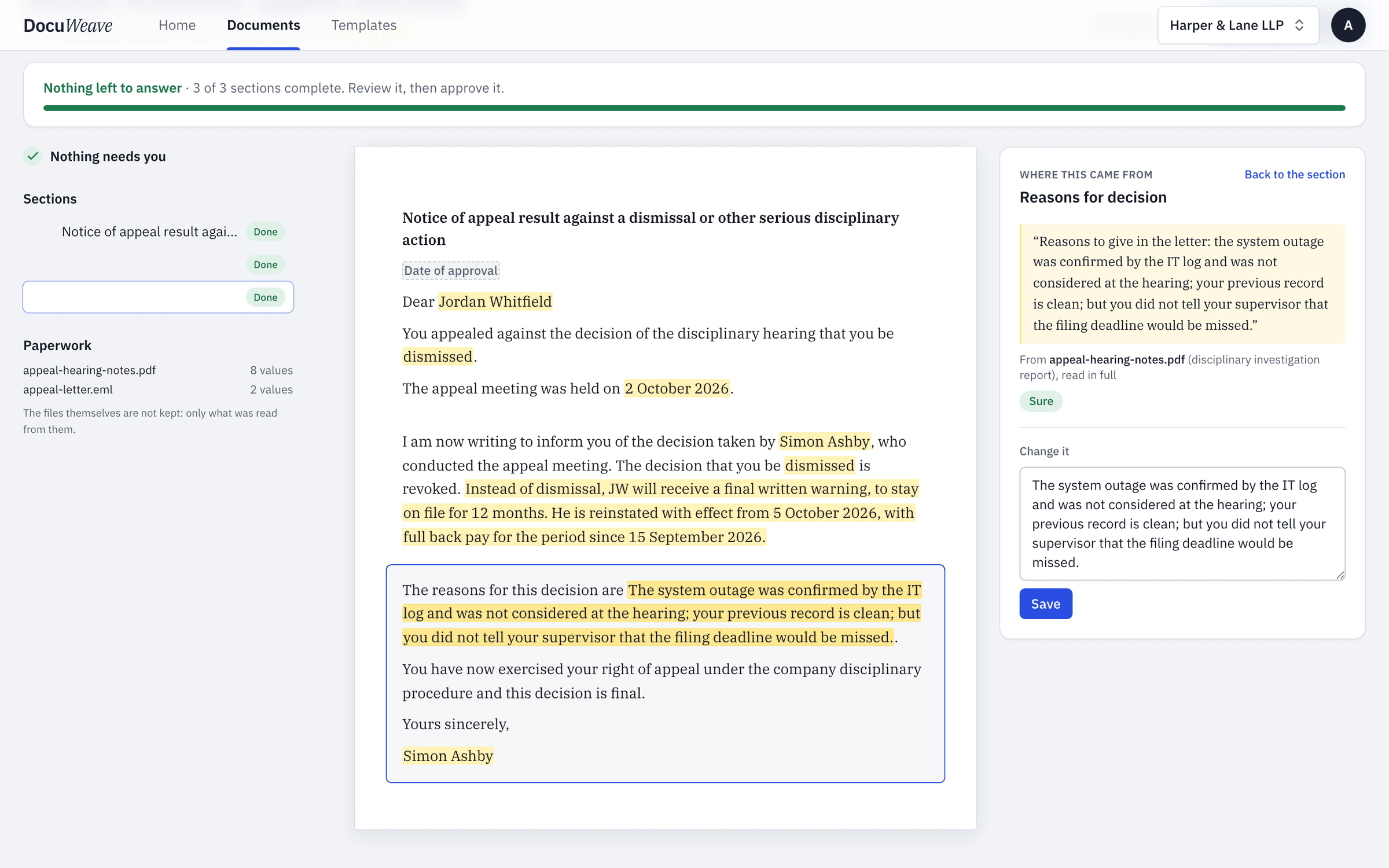Screen dimensions: 1389x868
Task: Go to the Home tab
Action: point(177,25)
